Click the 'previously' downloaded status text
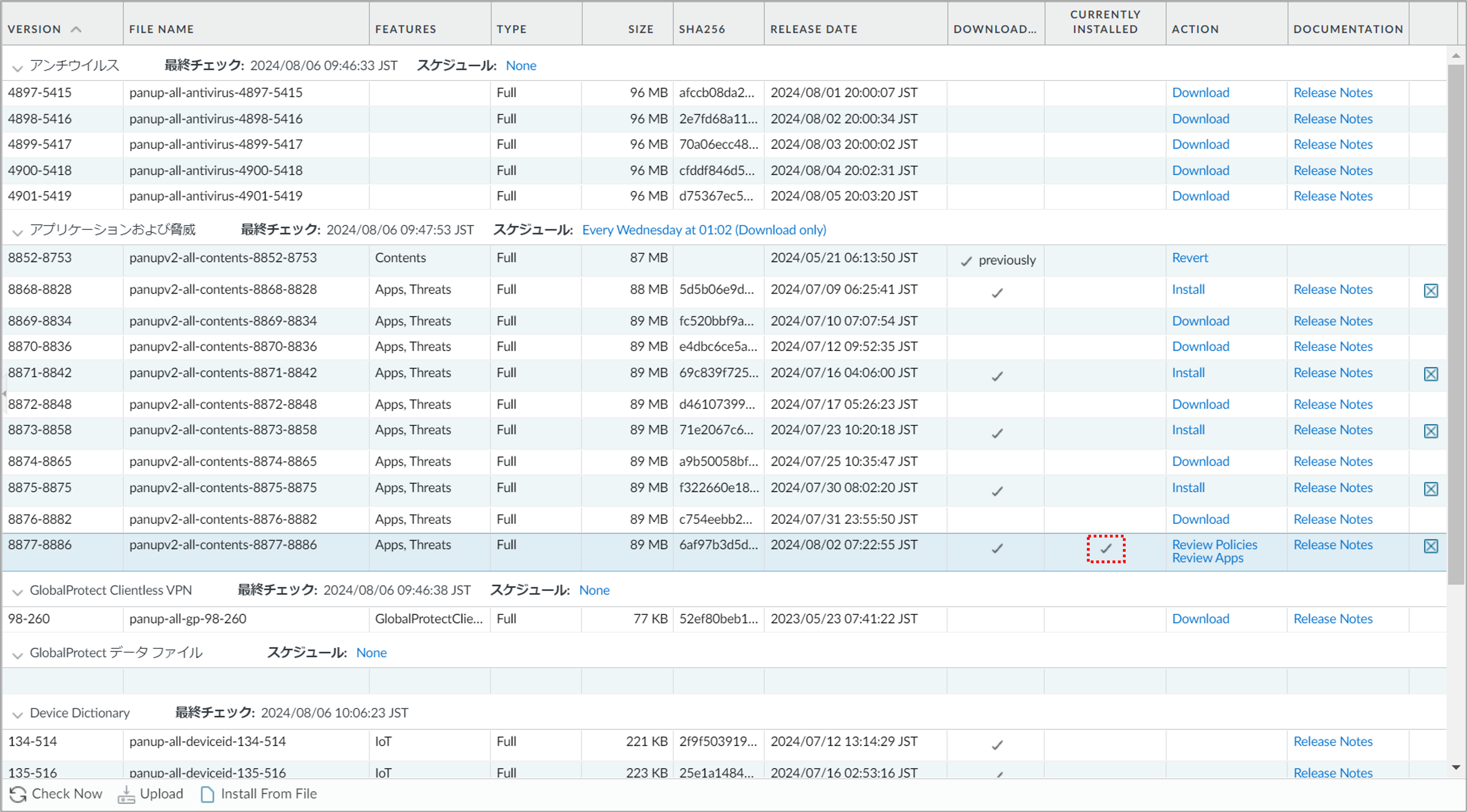Screen dimensions: 1467x812 [1007, 260]
